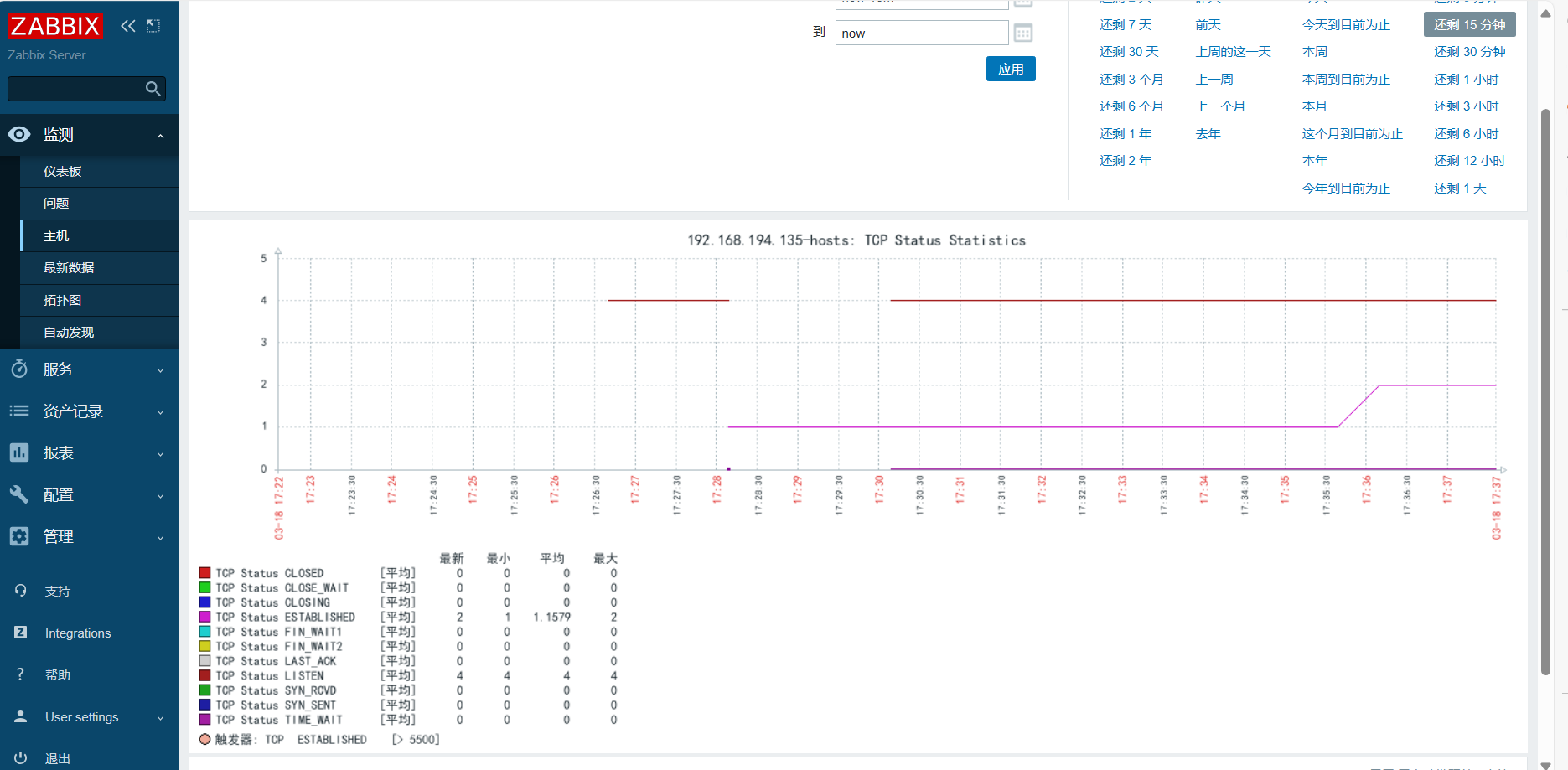Viewport: 1568px width, 770px height.
Task: Click the user icon for User settings
Action: (21, 716)
